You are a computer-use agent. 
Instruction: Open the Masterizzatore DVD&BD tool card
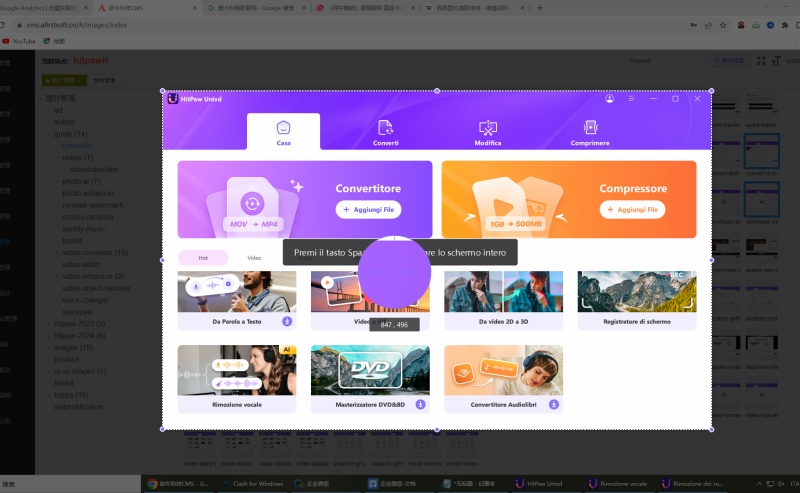click(370, 378)
